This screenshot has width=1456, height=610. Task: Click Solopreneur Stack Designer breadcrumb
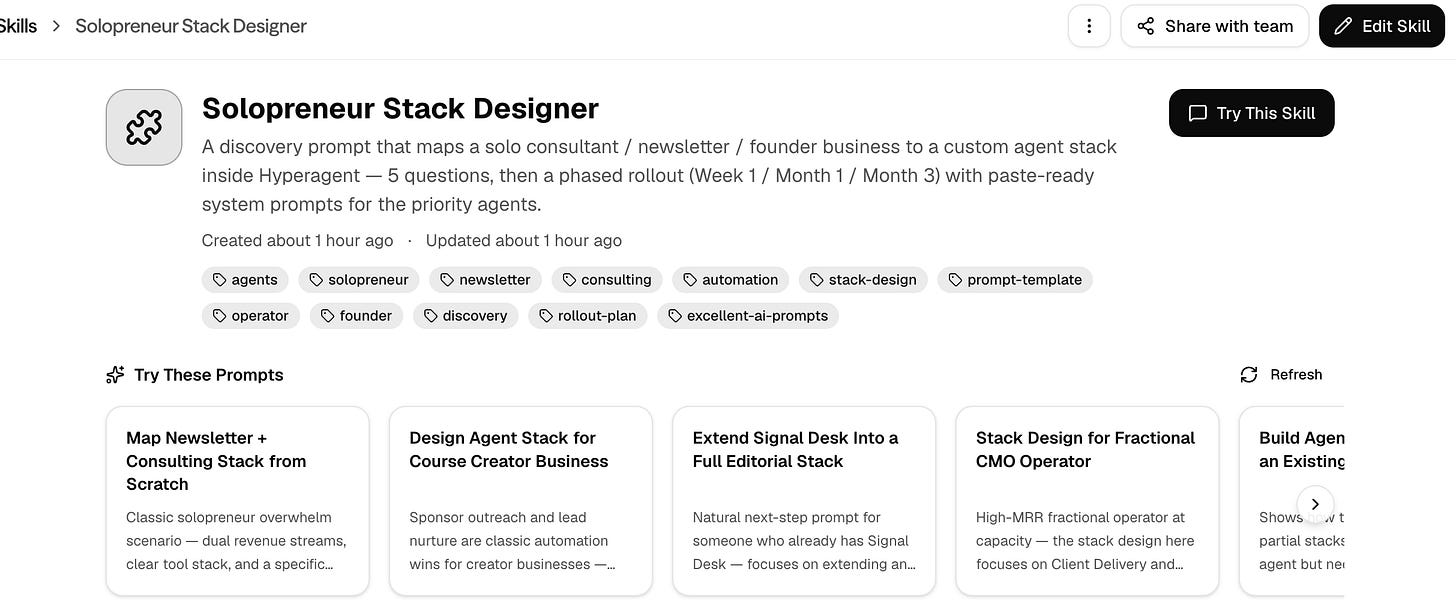[x=191, y=26]
